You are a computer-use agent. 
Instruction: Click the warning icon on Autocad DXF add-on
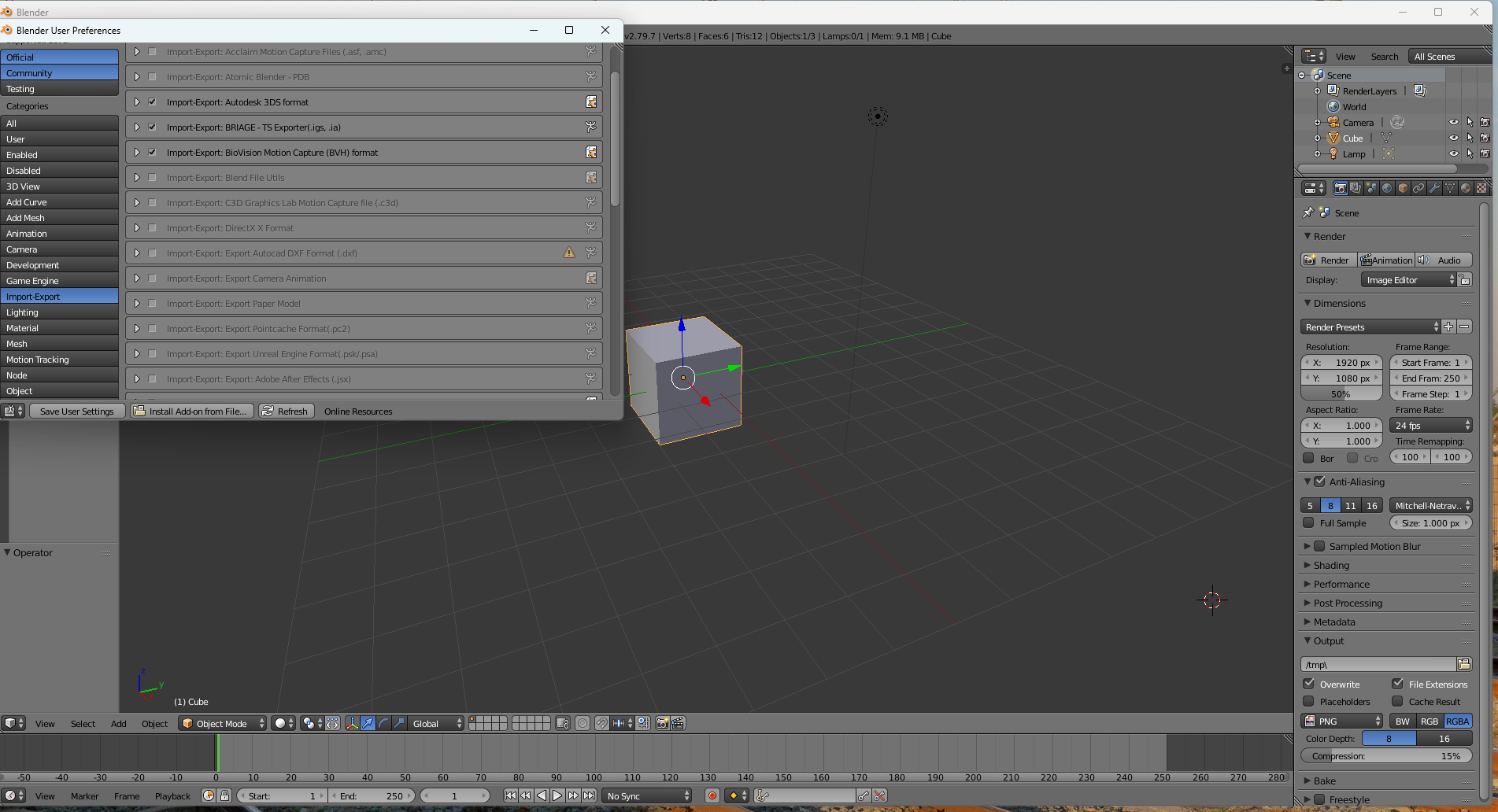[x=569, y=253]
